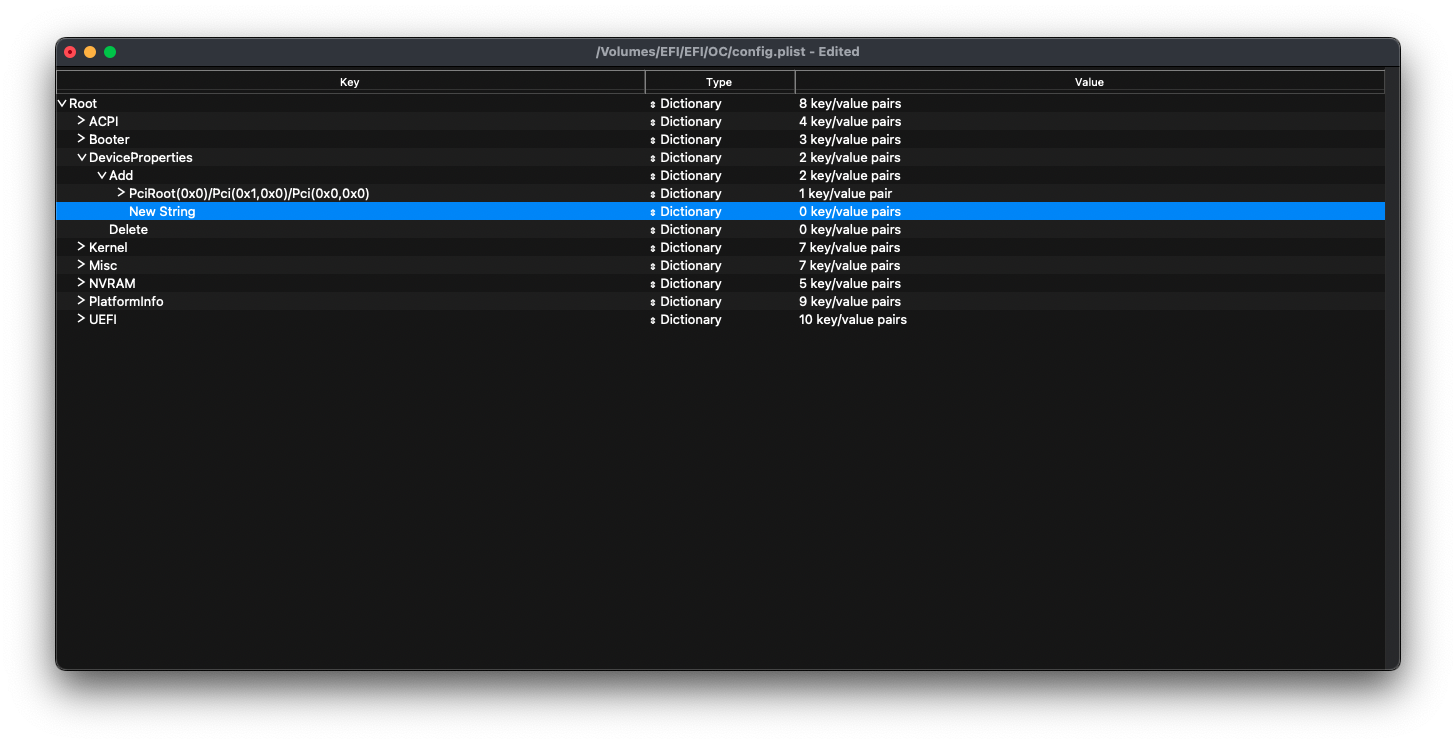This screenshot has width=1456, height=744.
Task: Select the Delete row
Action: pos(128,230)
